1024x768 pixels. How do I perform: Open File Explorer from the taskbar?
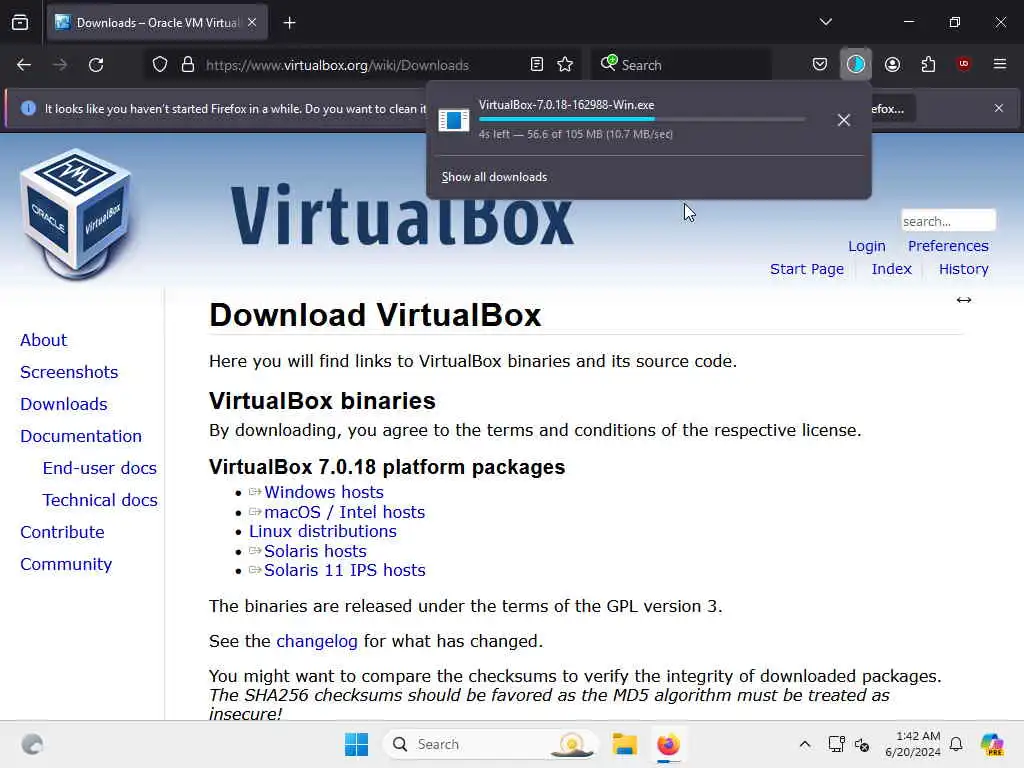(x=624, y=744)
